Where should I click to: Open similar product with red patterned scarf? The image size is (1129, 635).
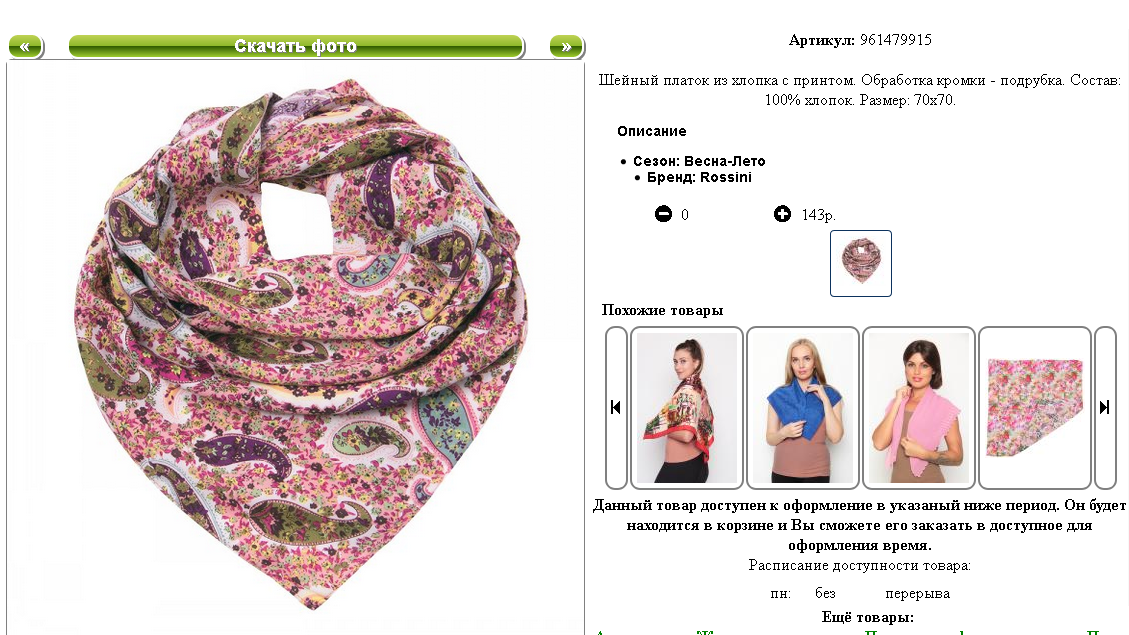point(687,407)
